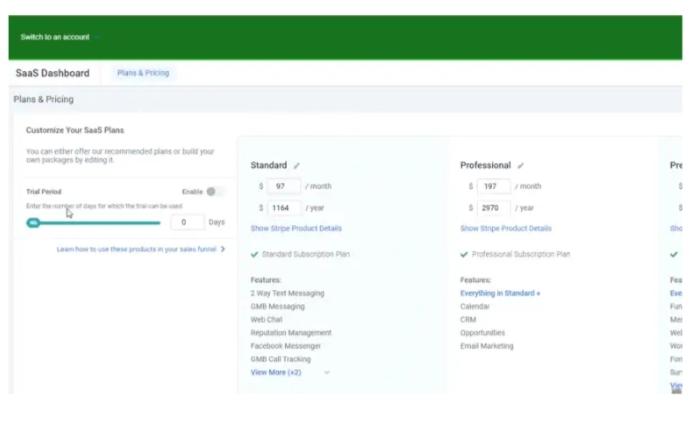Click the trial Days number field

(x=187, y=222)
